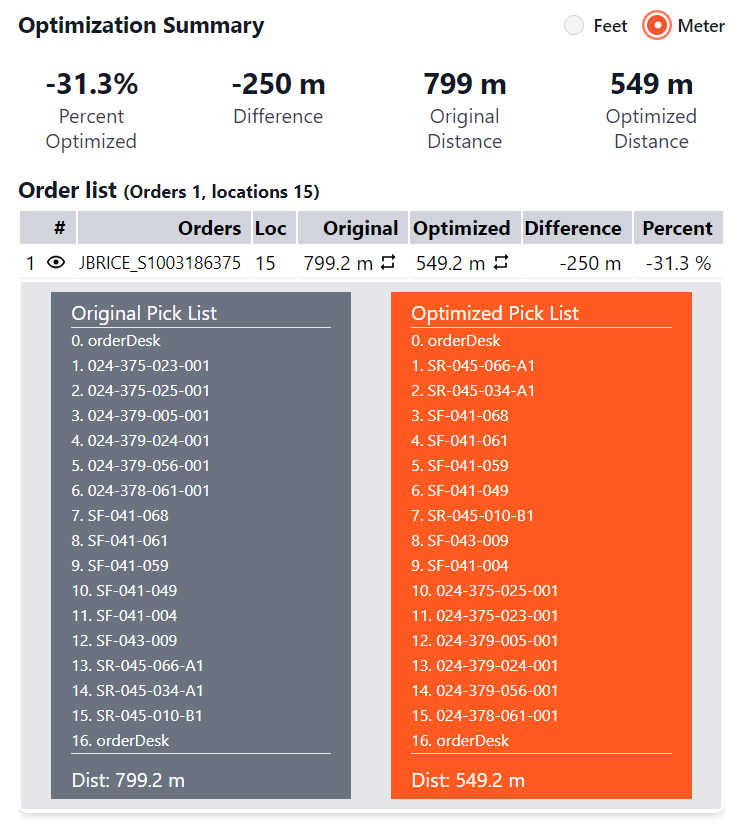Sort by the Loc column header
Viewport: 746px width, 827px height.
tap(270, 228)
